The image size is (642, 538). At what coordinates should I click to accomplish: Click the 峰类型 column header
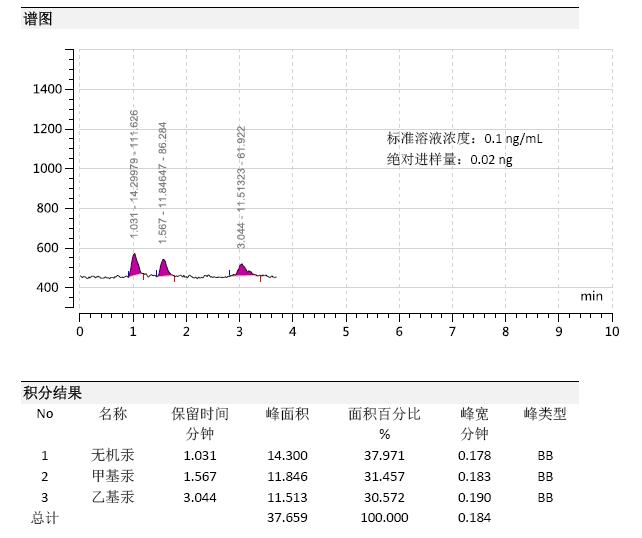pyautogui.click(x=545, y=414)
